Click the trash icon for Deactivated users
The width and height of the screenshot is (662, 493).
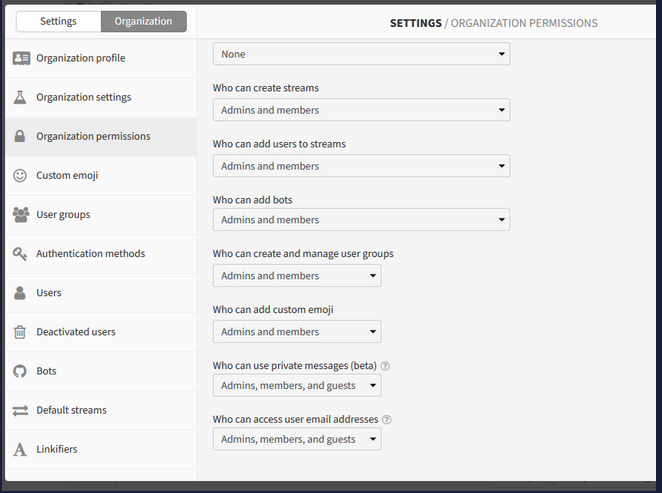tap(20, 332)
